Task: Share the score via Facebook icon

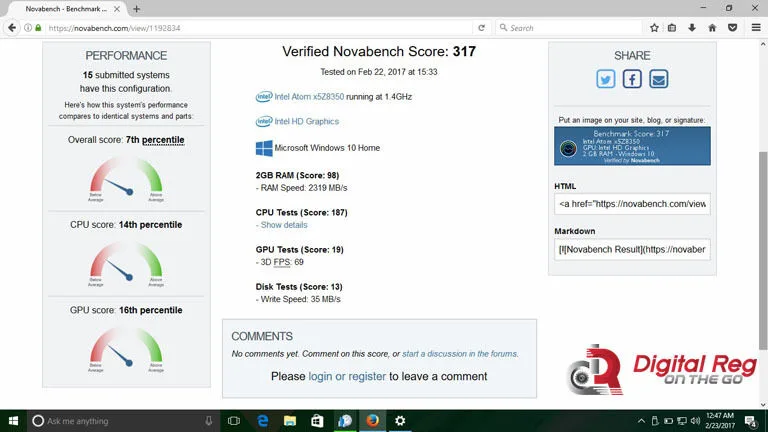Action: coord(632,79)
